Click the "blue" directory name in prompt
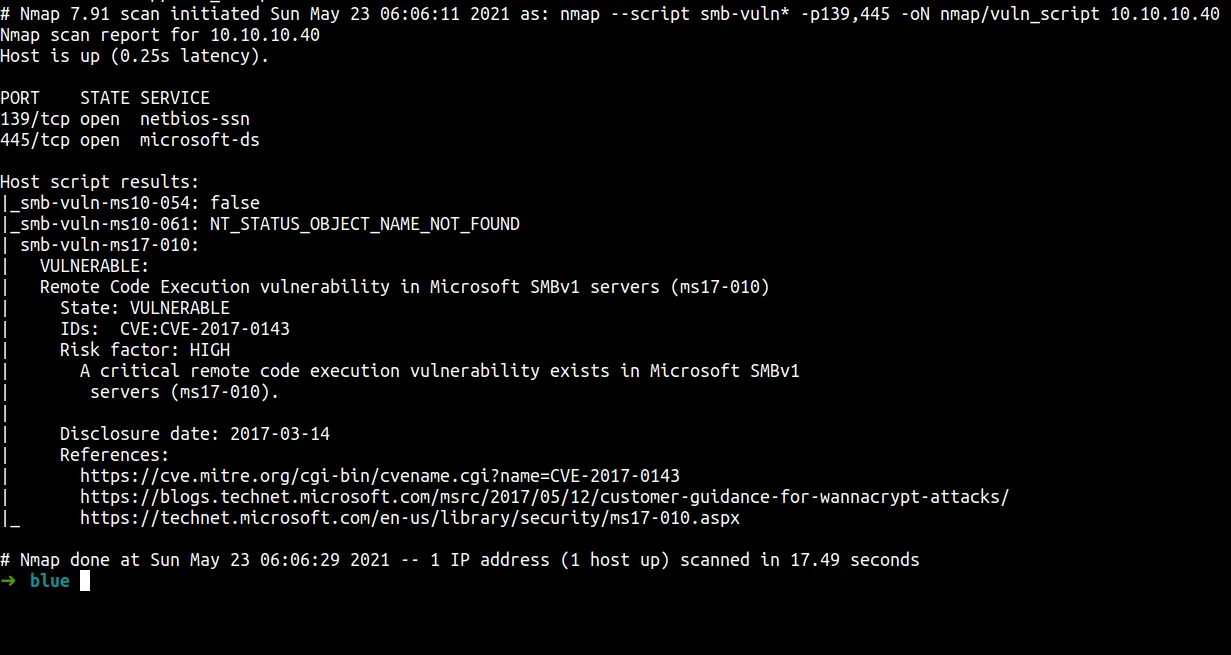Viewport: 1231px width, 655px height. (50, 581)
